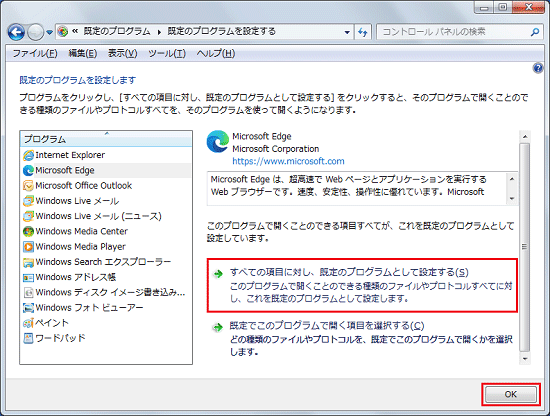Click the refresh icon beside address bar
Image resolution: width=550 pixels, height=416 pixels.
[363, 32]
